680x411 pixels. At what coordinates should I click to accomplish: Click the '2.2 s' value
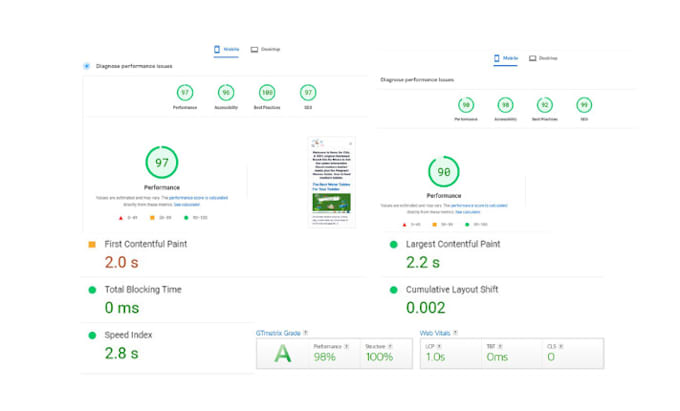tap(423, 262)
